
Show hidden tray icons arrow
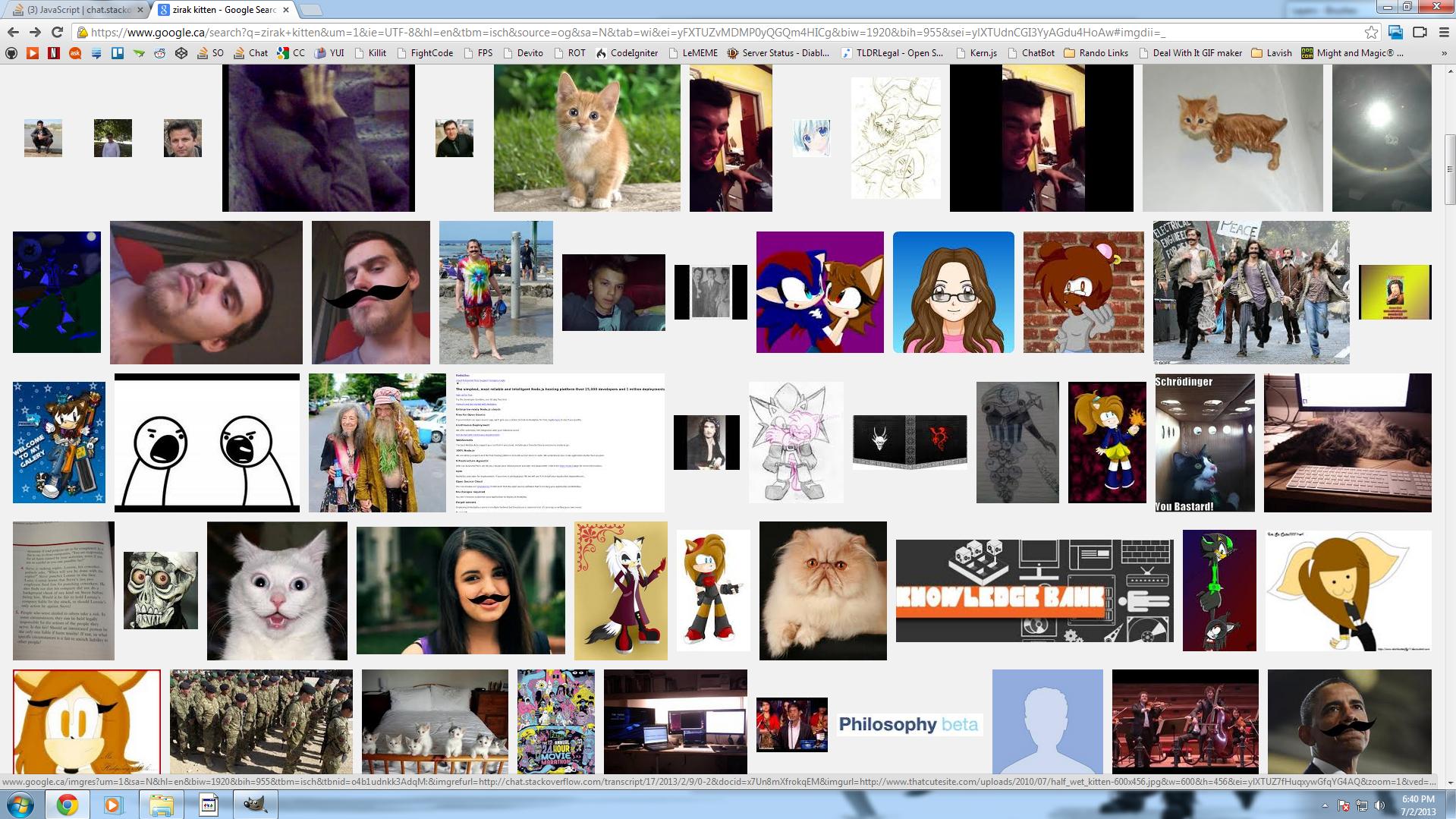[x=1325, y=805]
